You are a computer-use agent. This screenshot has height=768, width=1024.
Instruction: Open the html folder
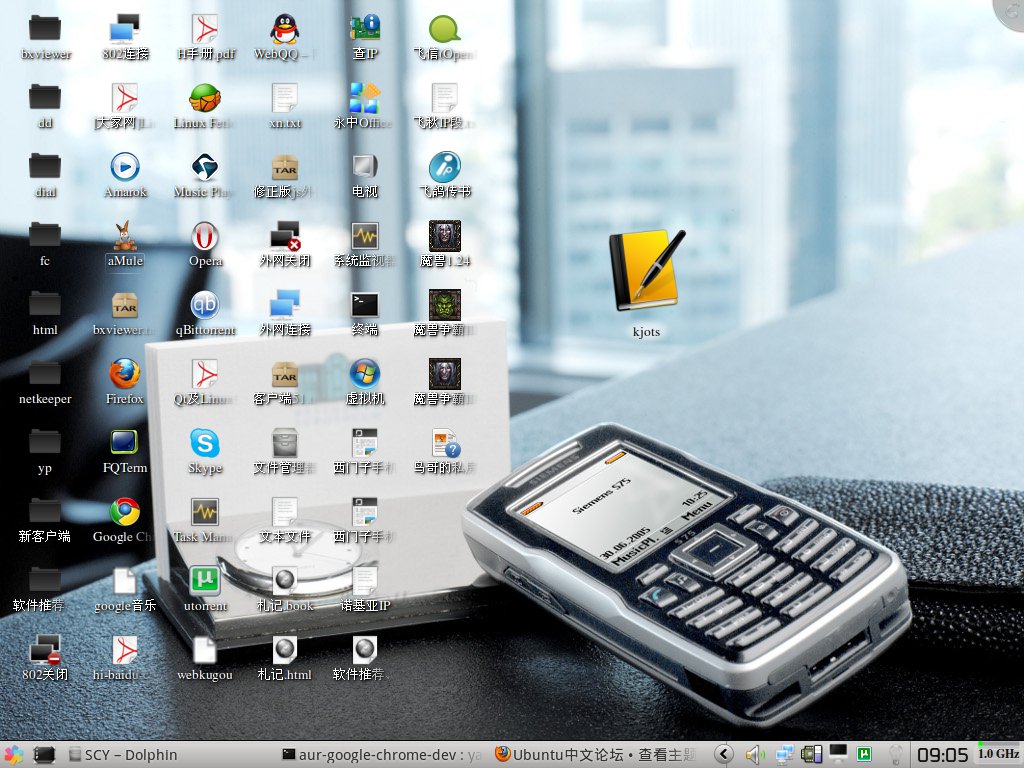pyautogui.click(x=45, y=306)
